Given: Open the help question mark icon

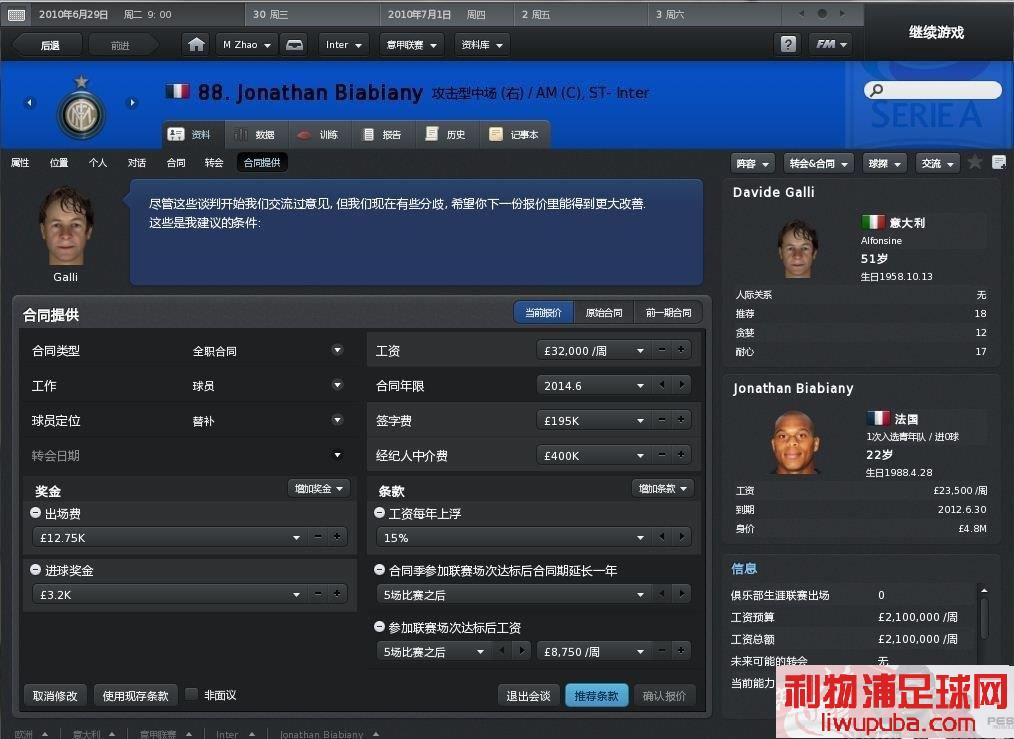Looking at the screenshot, I should click(788, 44).
